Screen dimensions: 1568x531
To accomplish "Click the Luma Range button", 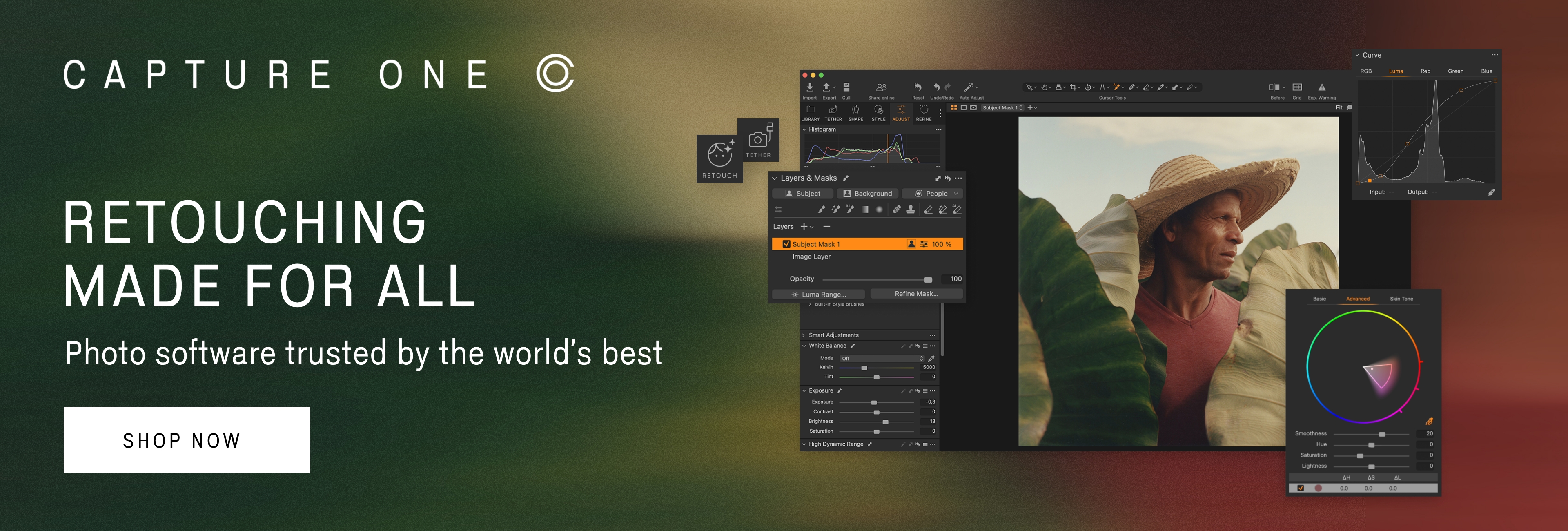I will pyautogui.click(x=818, y=294).
